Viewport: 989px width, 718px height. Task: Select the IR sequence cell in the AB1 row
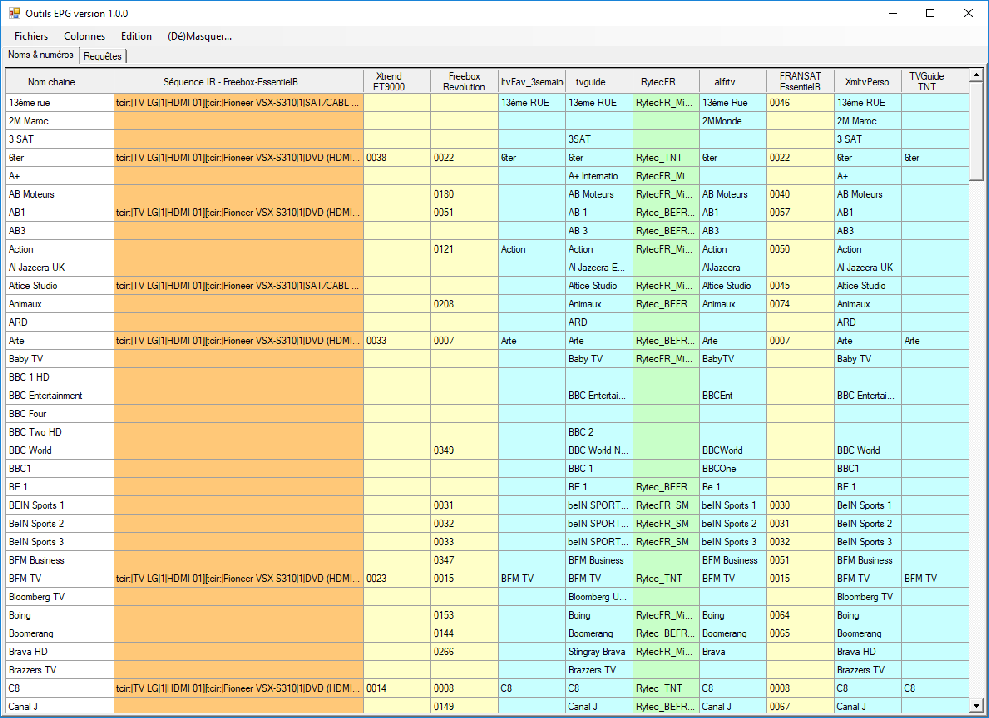pyautogui.click(x=239, y=213)
